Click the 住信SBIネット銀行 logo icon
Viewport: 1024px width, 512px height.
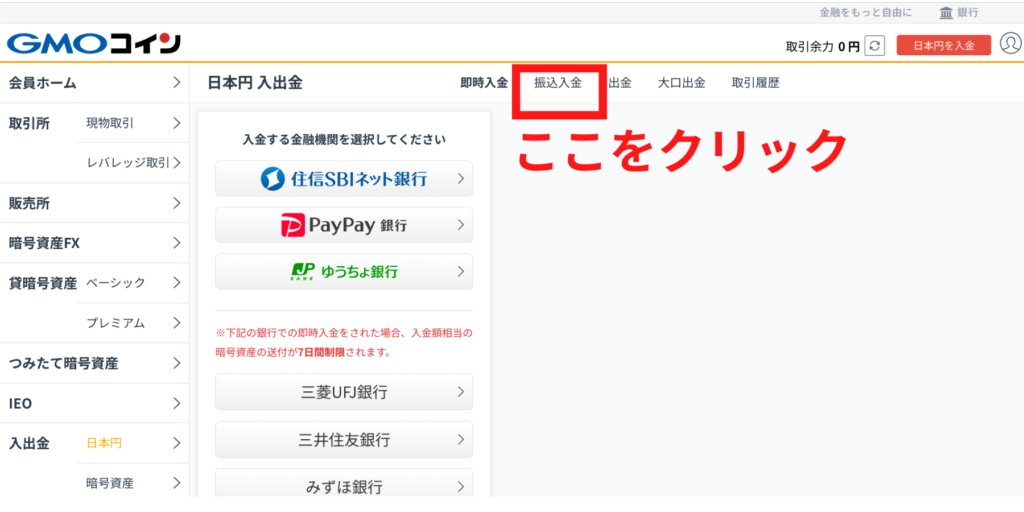pos(272,178)
